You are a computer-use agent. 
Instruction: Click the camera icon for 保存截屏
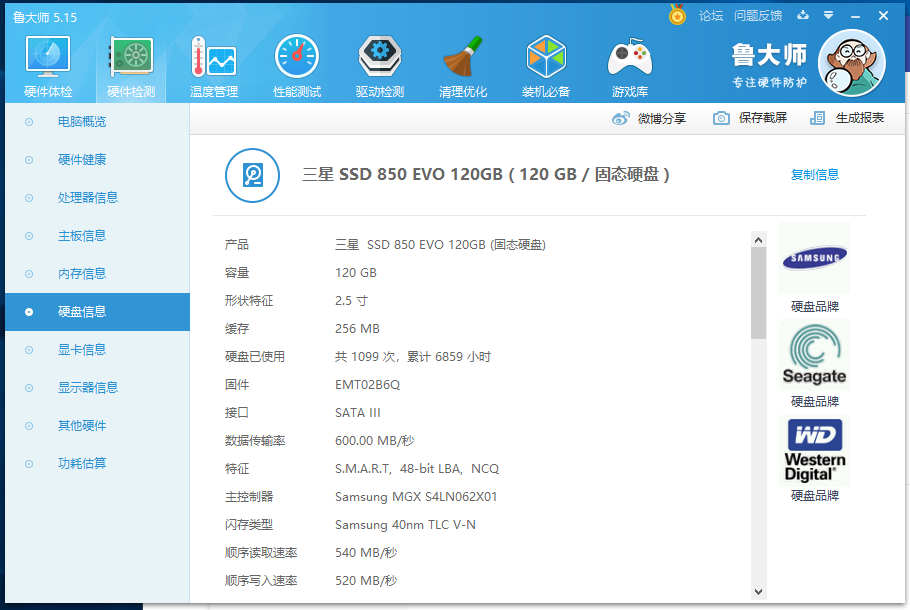click(x=721, y=118)
